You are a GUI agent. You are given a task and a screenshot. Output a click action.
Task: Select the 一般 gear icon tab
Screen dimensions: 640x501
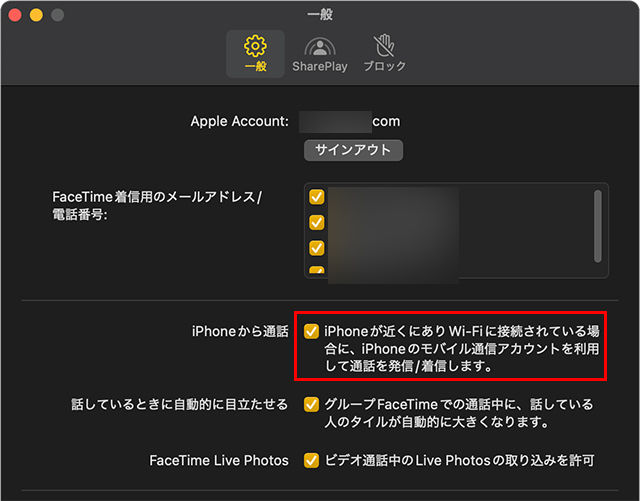click(256, 54)
